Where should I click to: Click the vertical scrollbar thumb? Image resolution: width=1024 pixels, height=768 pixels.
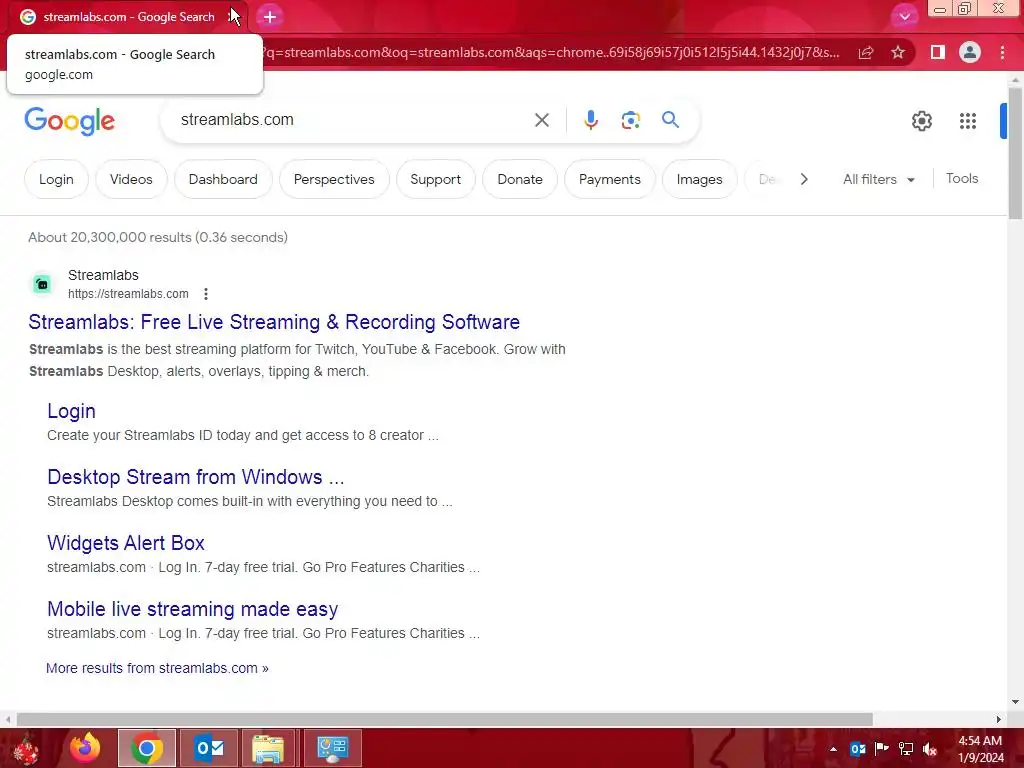pos(1015,153)
